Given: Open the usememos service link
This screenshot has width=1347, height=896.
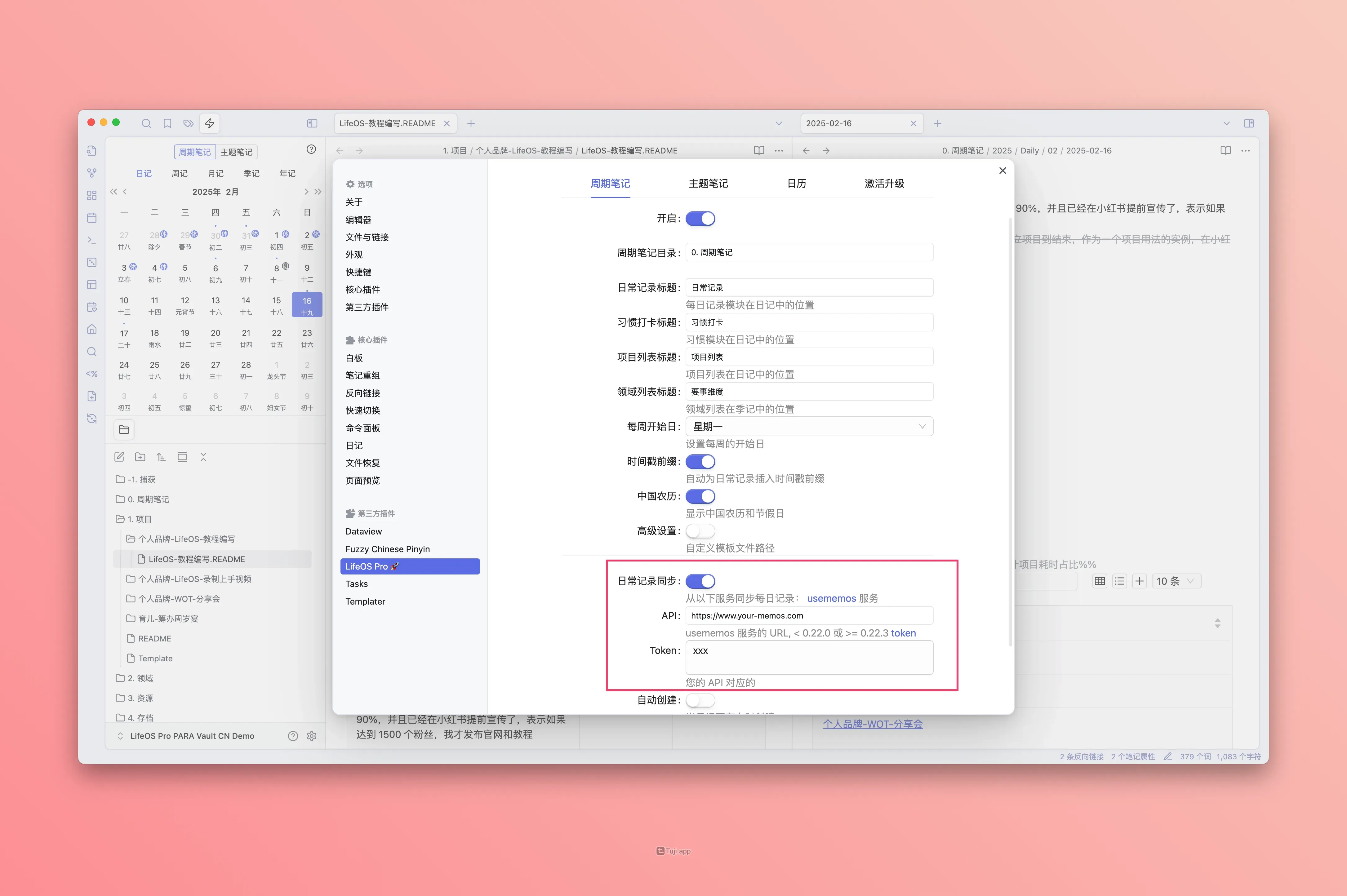Looking at the screenshot, I should point(831,598).
